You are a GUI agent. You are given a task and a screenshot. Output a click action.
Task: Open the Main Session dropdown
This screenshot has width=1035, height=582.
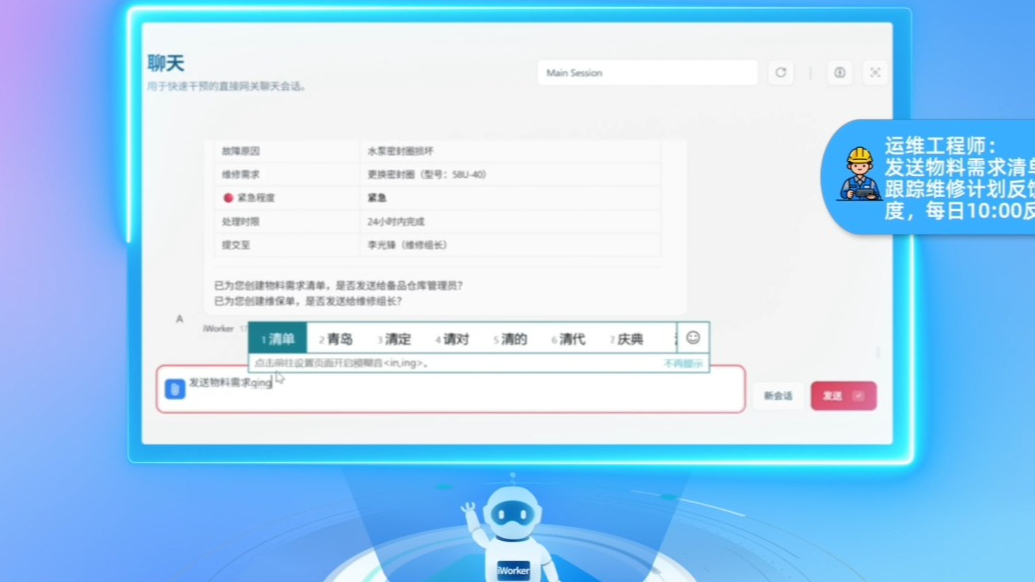pyautogui.click(x=647, y=73)
